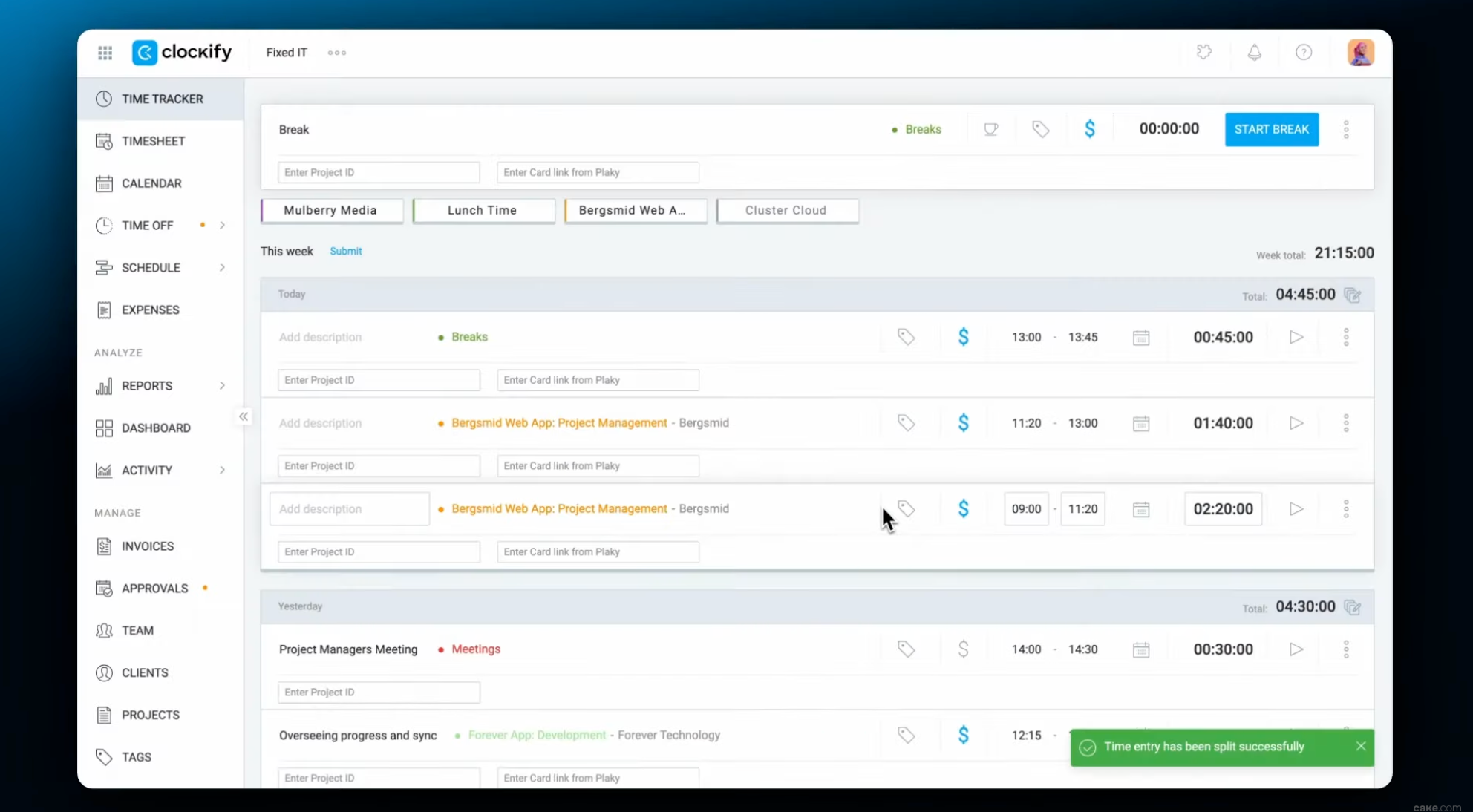
Task: Open the puzzle-piece integrations icon
Action: tap(1204, 52)
